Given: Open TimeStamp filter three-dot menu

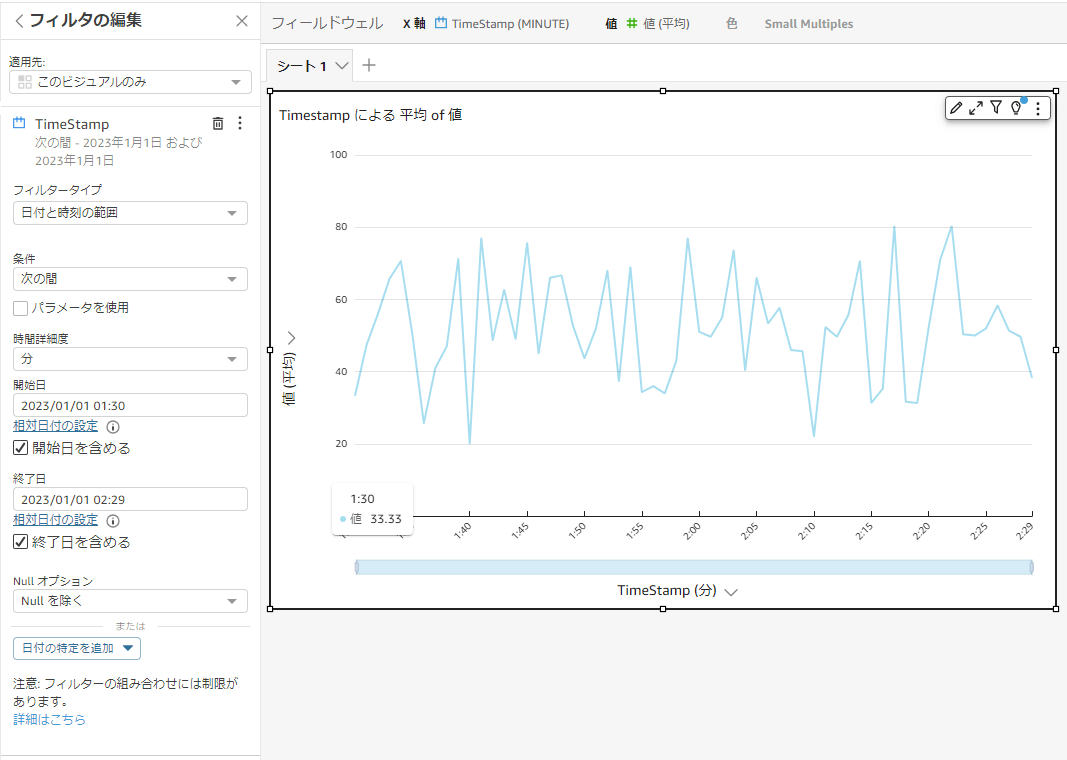Looking at the screenshot, I should [240, 123].
